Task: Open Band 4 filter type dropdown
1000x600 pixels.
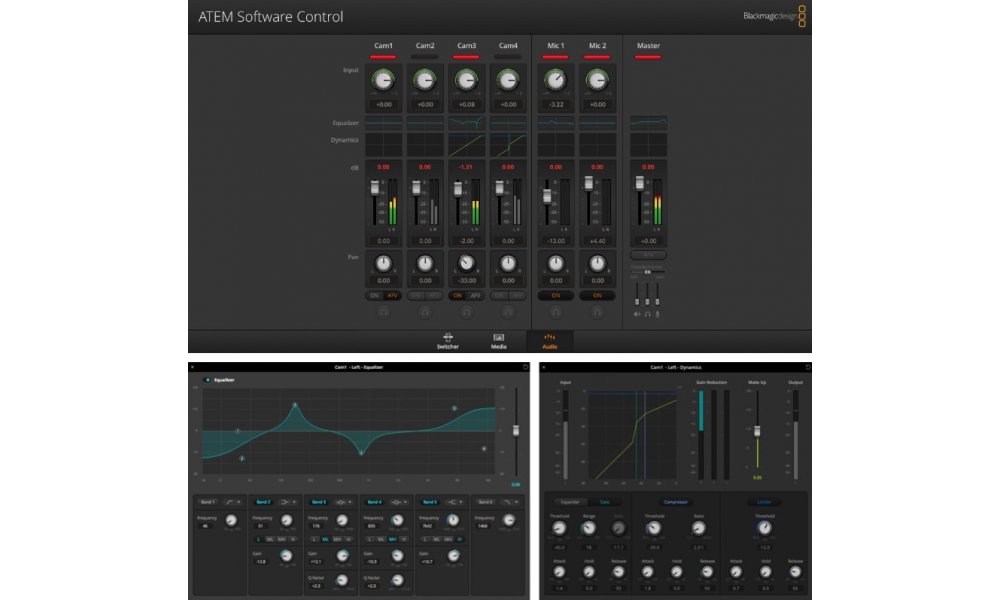Action: [404, 500]
